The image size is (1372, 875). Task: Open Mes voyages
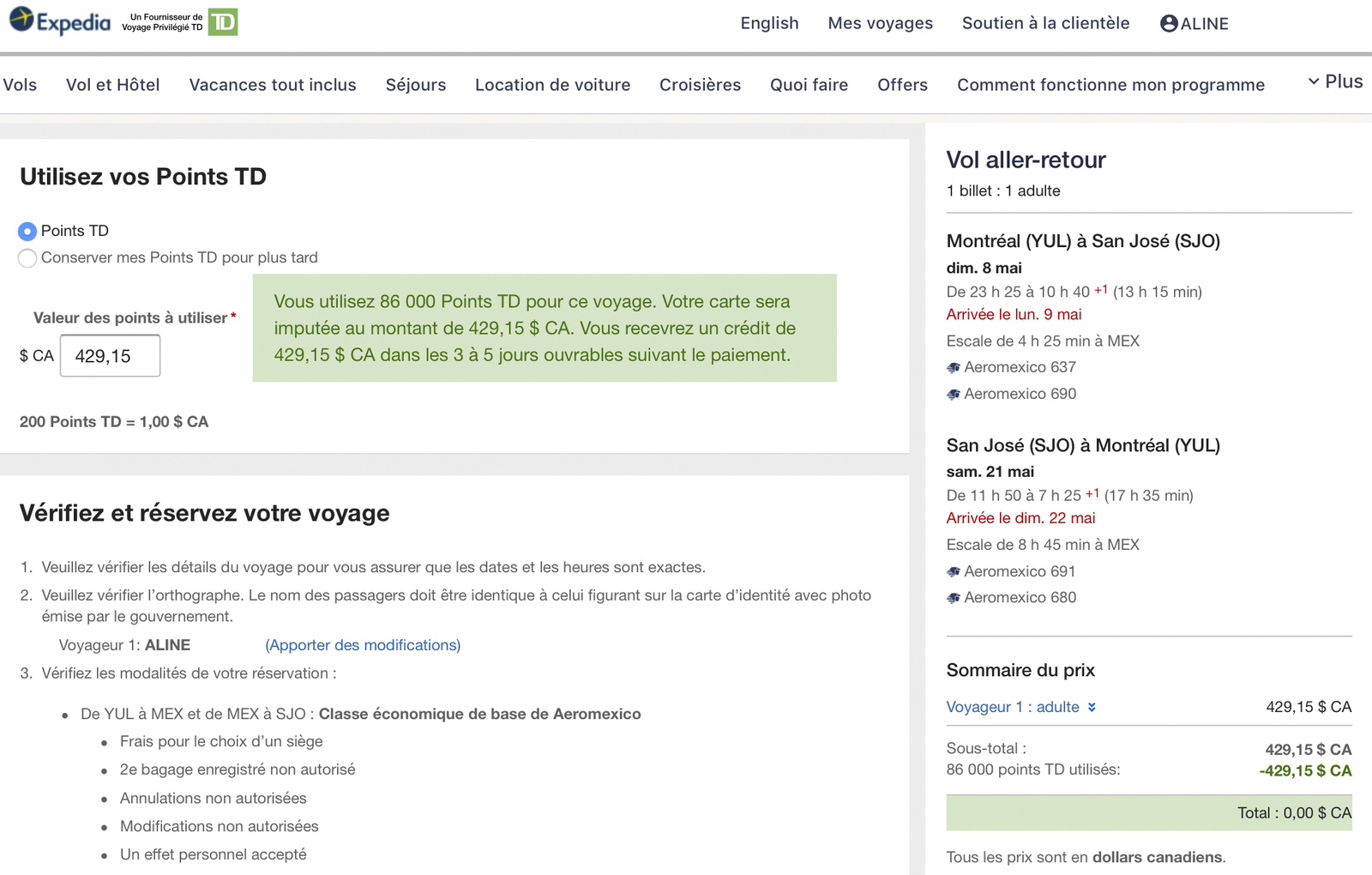pyautogui.click(x=880, y=23)
